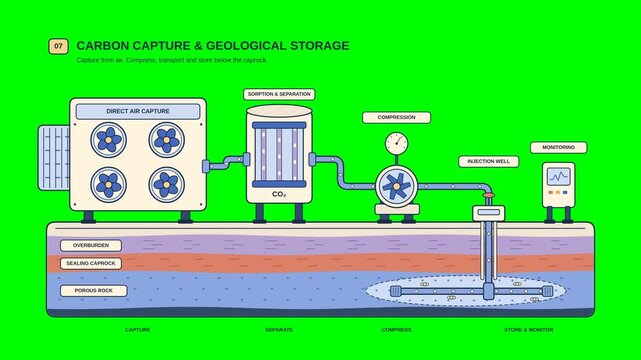Select the air intake grille on the capture unit
641x360 pixels.
(54, 158)
